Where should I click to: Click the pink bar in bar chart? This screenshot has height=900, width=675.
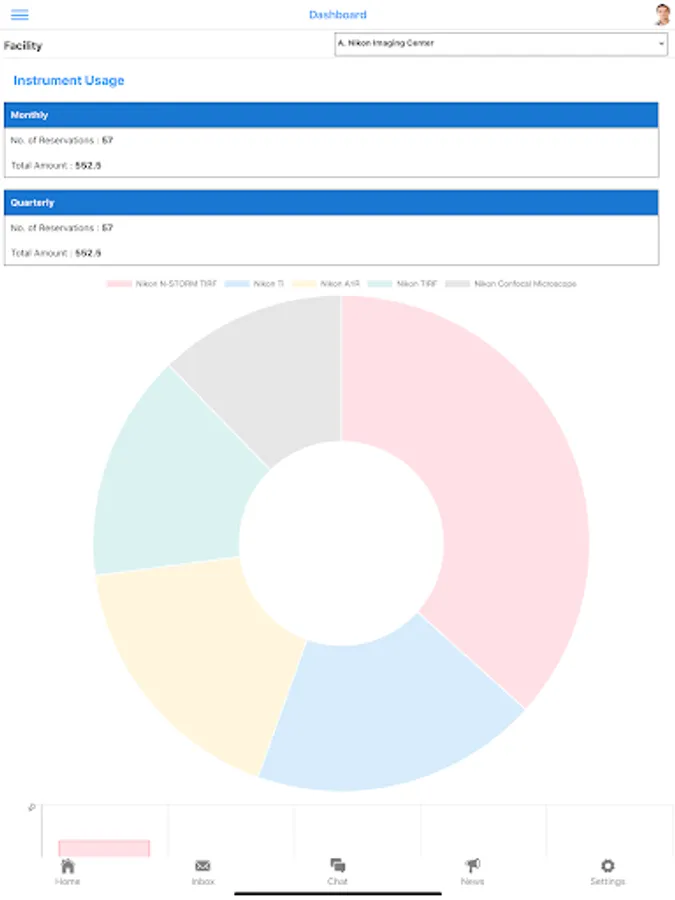(104, 848)
